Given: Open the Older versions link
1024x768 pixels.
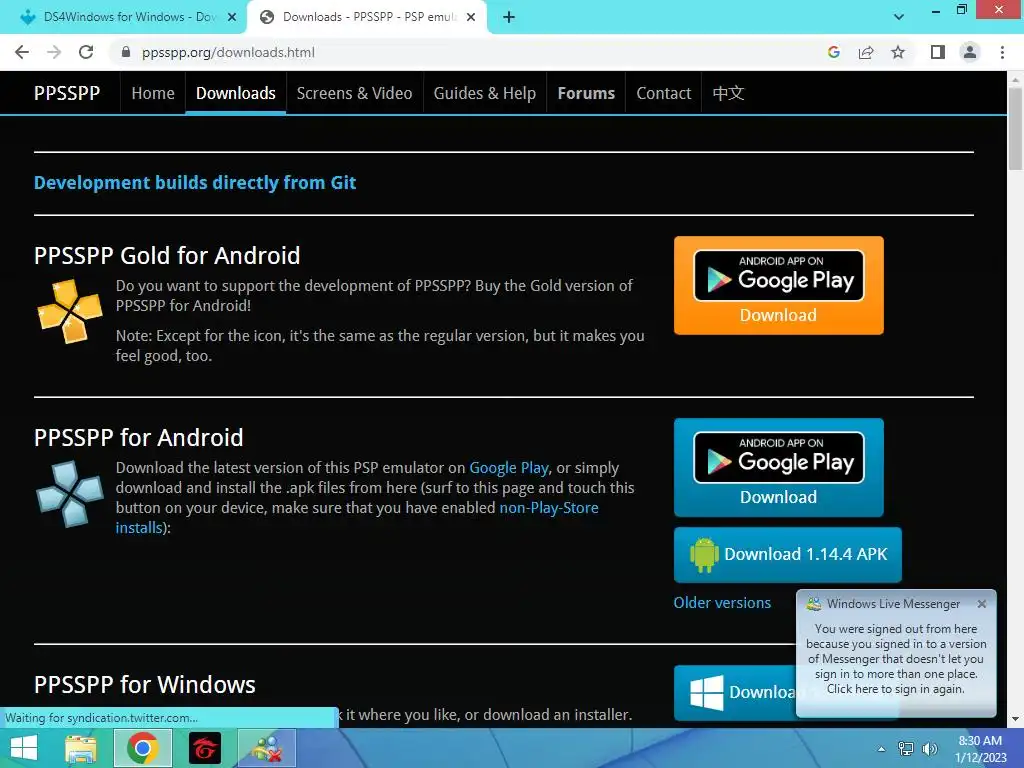Looking at the screenshot, I should coord(722,603).
